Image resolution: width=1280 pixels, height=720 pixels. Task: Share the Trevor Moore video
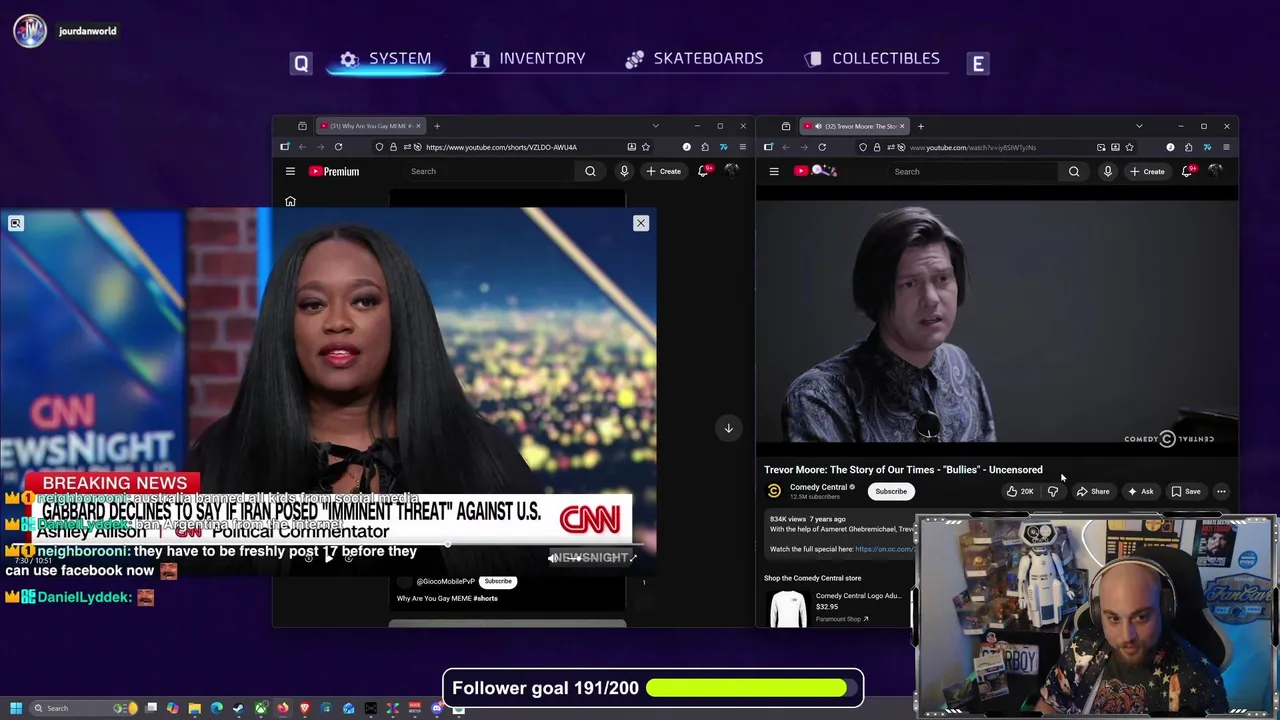1093,491
